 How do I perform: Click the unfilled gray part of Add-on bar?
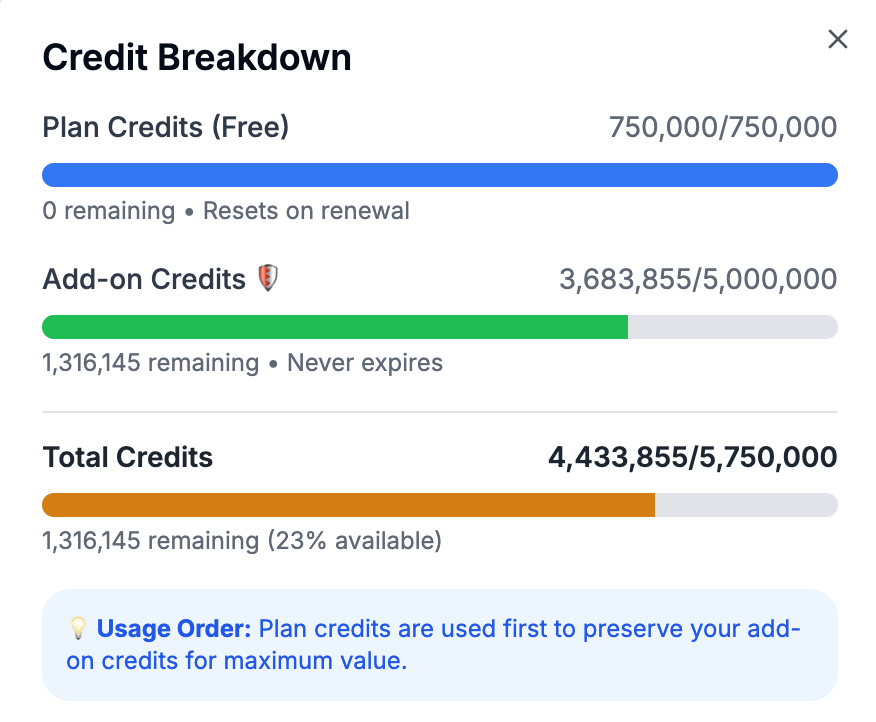click(x=732, y=327)
